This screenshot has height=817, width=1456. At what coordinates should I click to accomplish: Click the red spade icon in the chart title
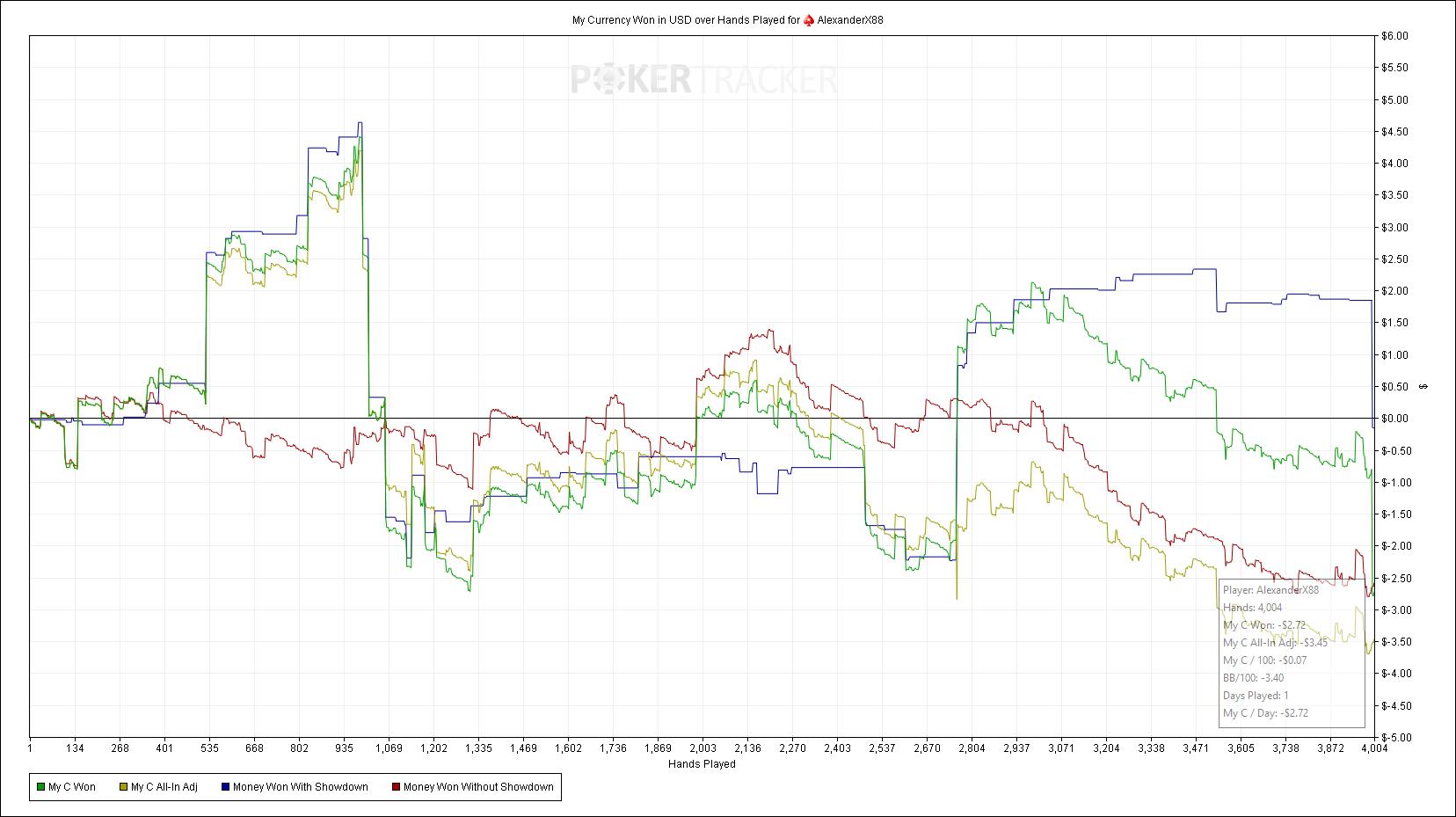click(808, 20)
